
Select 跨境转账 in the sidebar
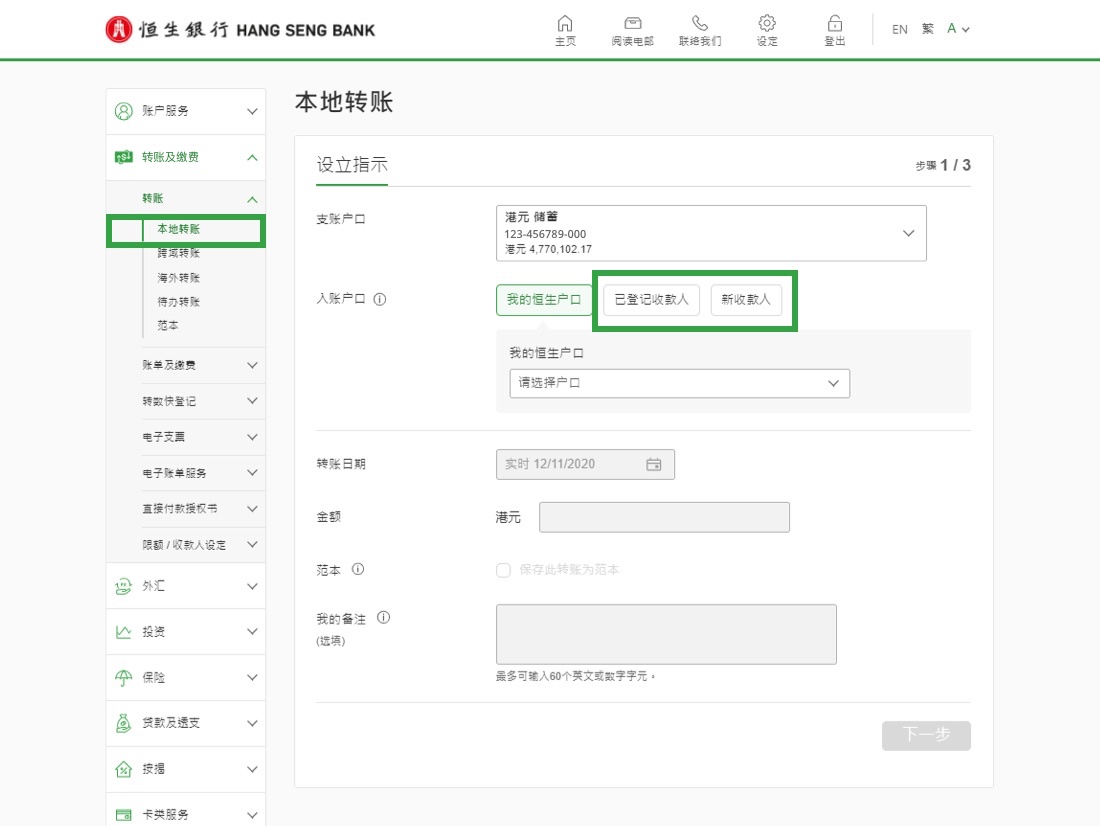178,253
